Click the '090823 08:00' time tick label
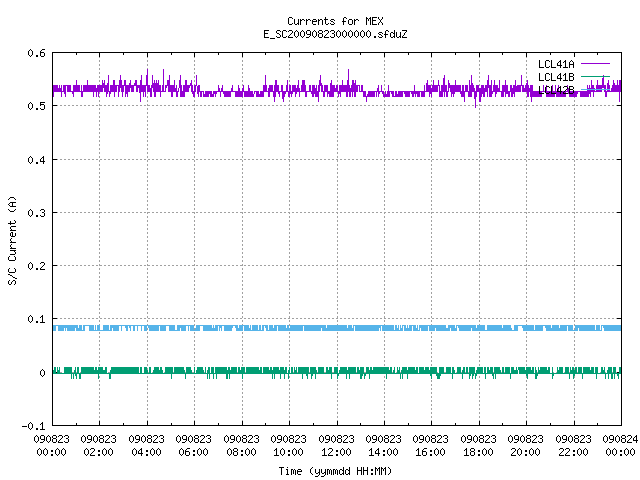 click(x=241, y=446)
